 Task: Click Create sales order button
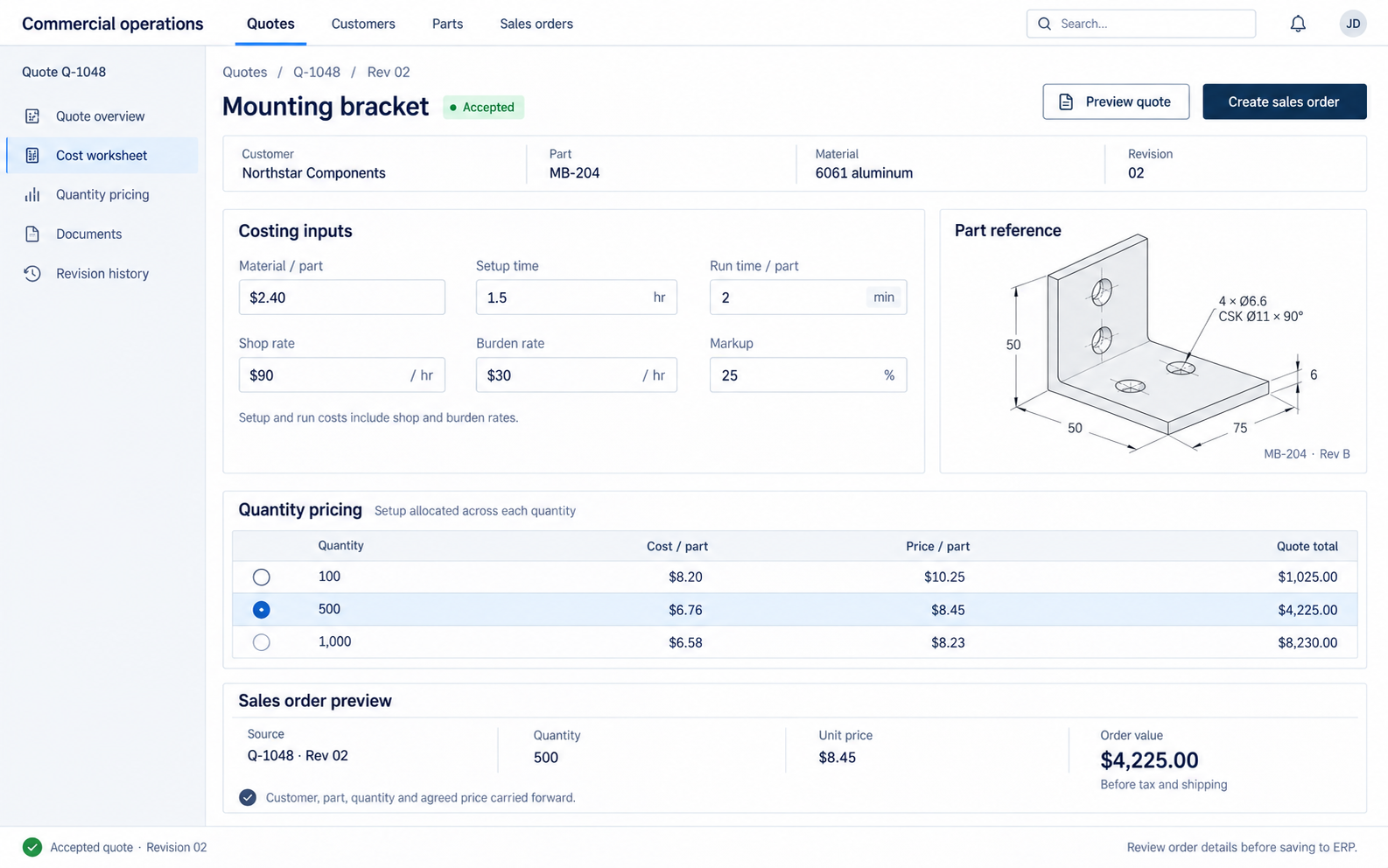point(1284,101)
